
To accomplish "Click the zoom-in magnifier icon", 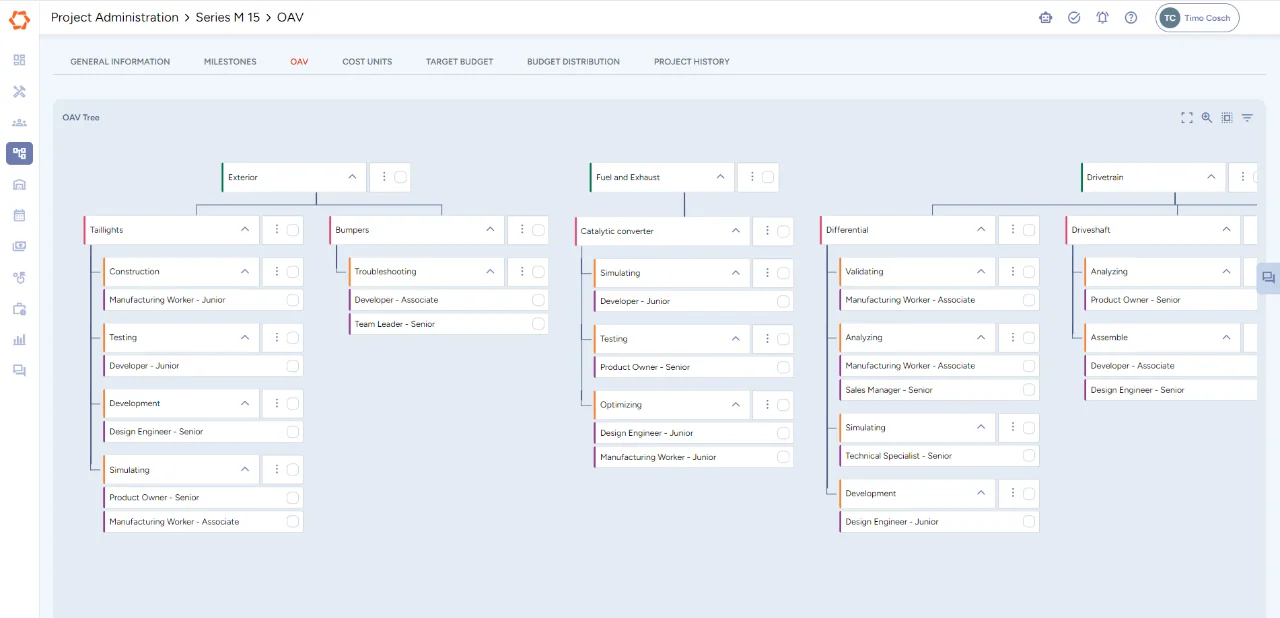I will point(1207,118).
